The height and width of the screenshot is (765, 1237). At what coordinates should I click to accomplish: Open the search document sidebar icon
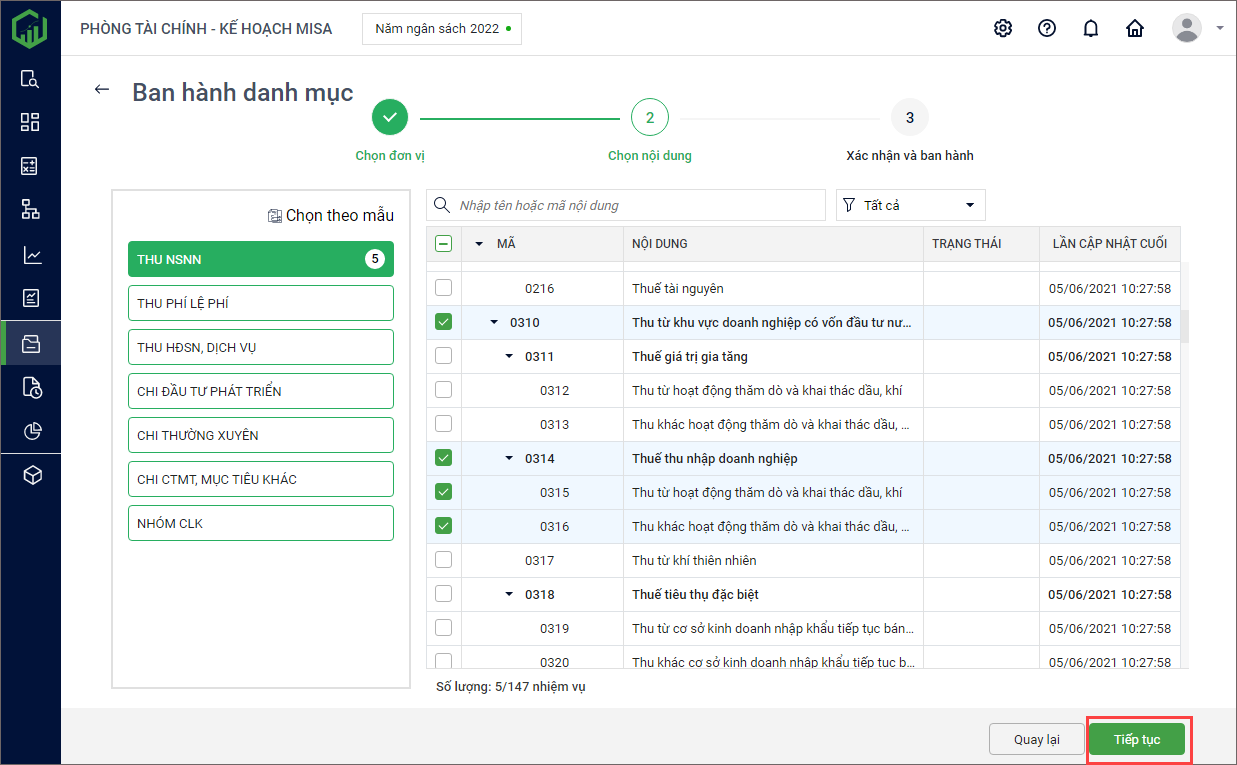pyautogui.click(x=30, y=79)
